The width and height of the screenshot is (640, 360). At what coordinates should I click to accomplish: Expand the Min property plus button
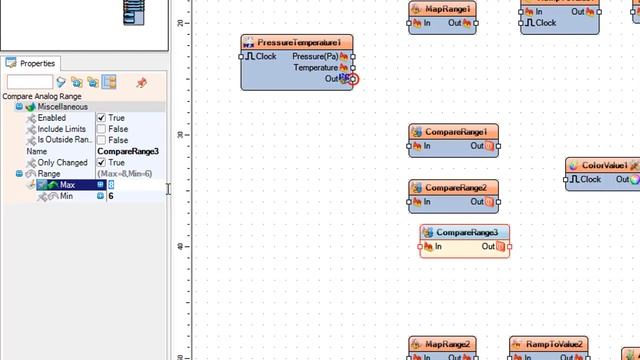tap(100, 196)
